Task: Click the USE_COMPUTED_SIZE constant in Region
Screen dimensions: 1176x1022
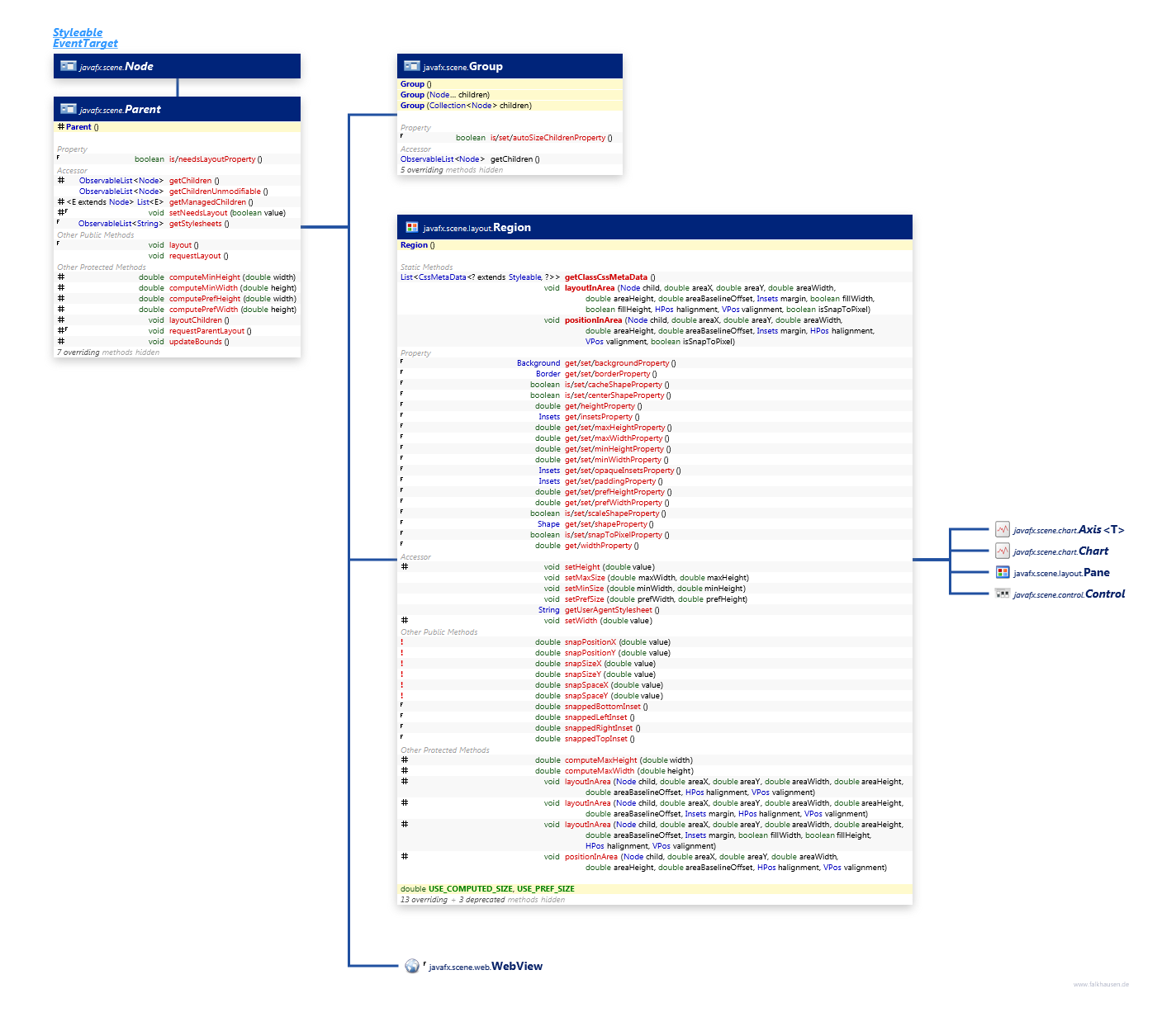Action: pos(470,889)
